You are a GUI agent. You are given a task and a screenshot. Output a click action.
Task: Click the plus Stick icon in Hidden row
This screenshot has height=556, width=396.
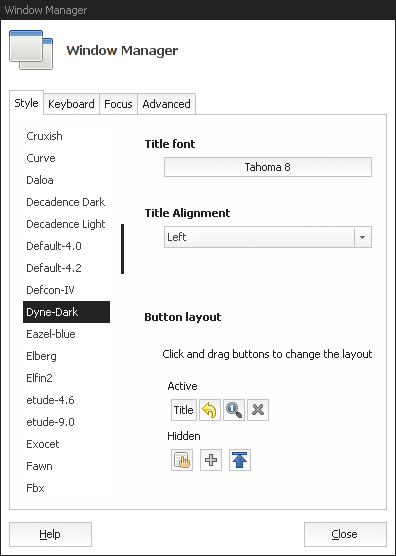211,460
